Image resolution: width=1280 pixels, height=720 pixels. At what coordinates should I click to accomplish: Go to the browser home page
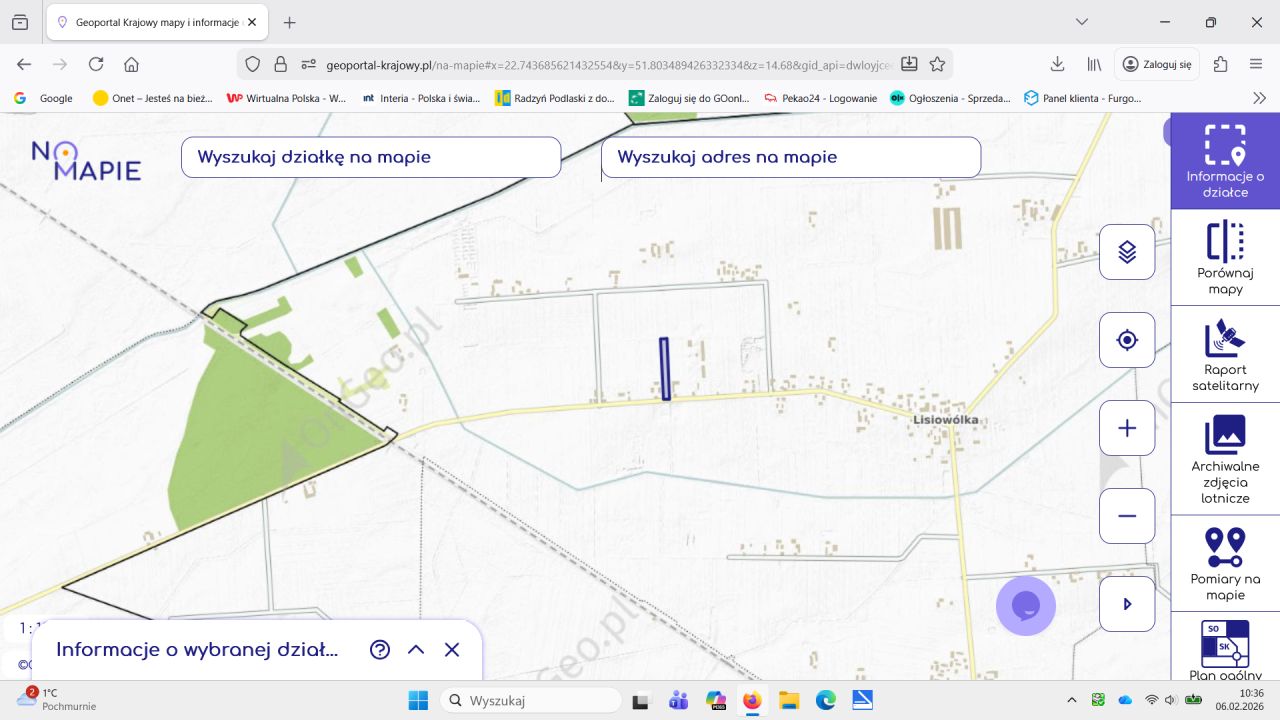(131, 64)
